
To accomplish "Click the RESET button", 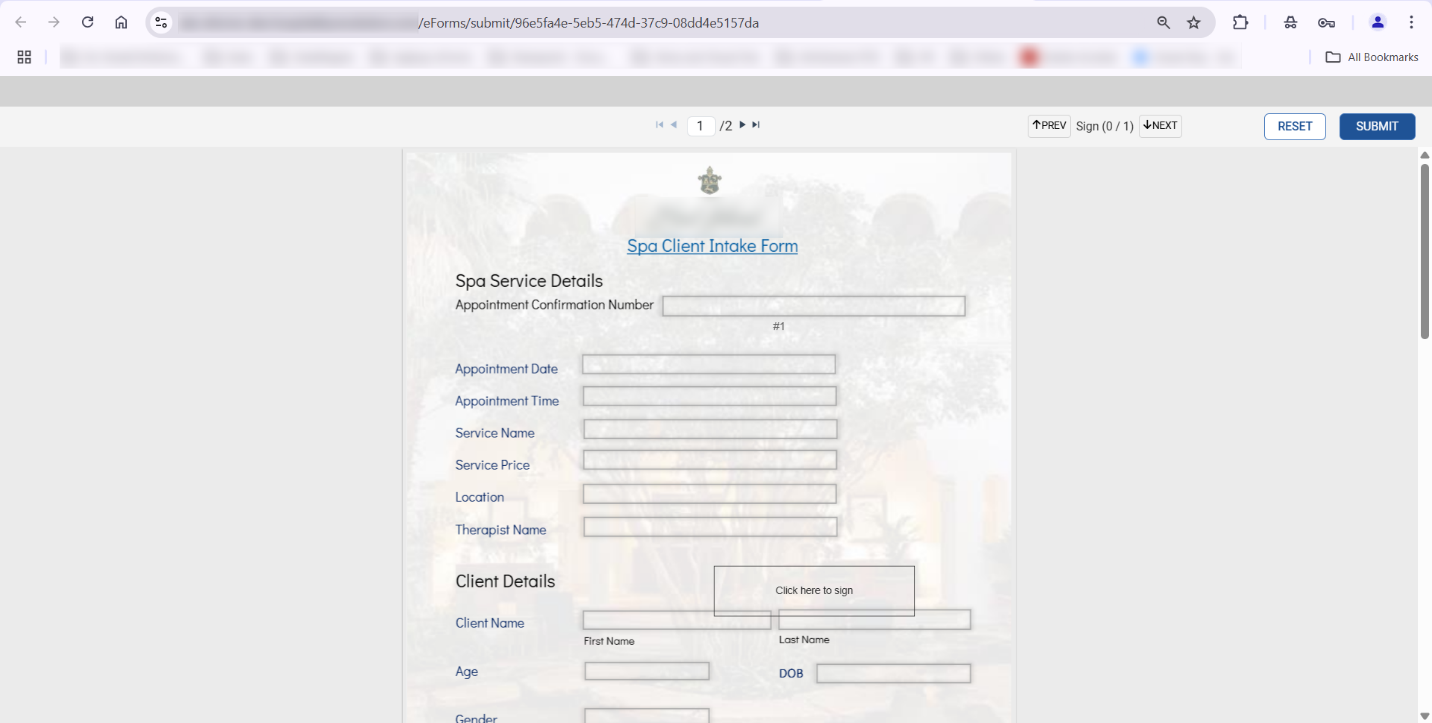I will click(x=1295, y=126).
